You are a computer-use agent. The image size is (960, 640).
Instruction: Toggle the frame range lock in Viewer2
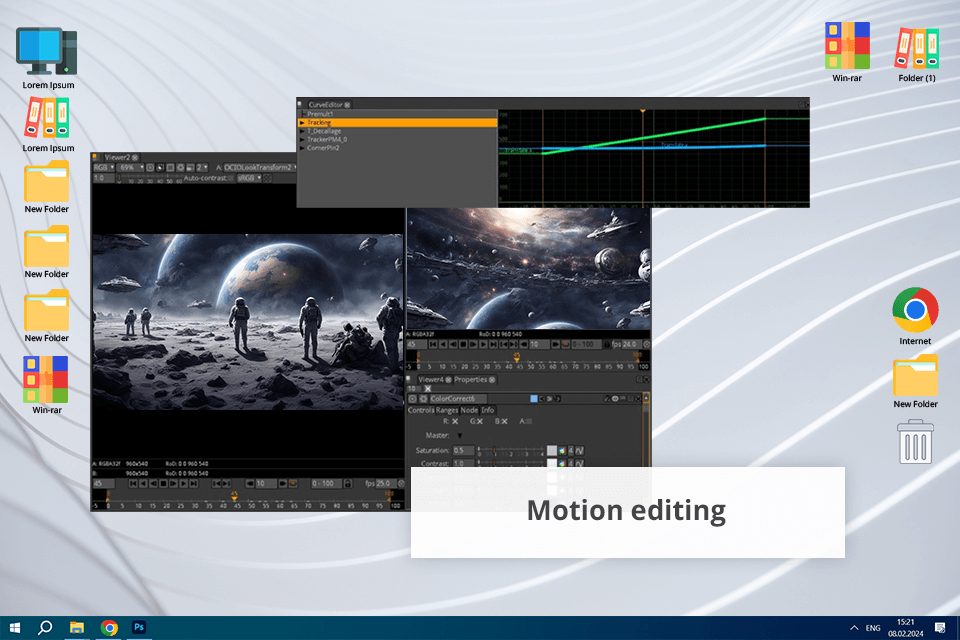[348, 484]
